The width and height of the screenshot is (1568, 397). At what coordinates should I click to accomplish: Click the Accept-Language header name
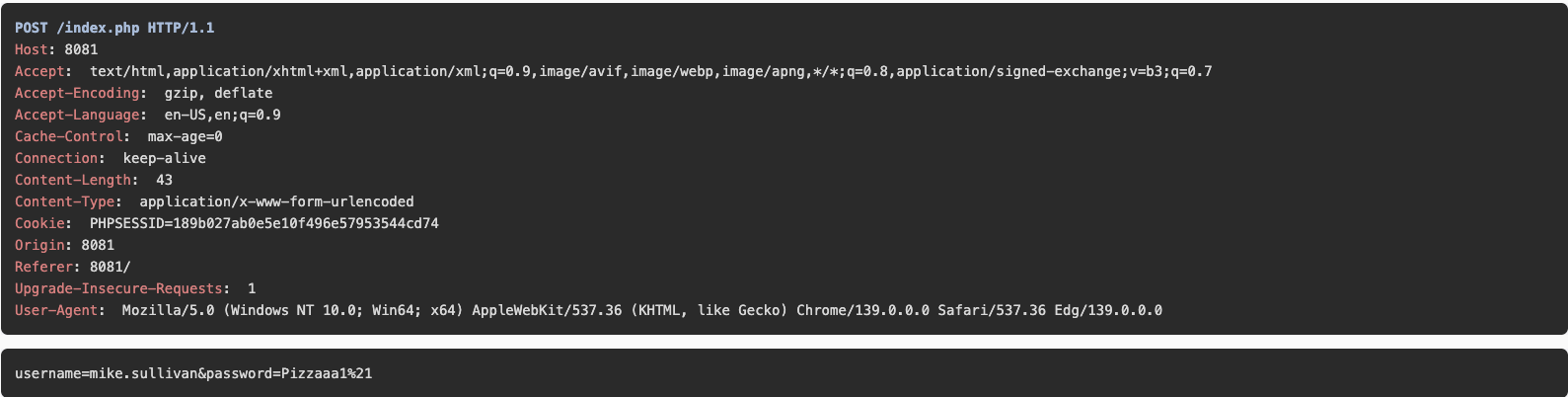point(77,115)
